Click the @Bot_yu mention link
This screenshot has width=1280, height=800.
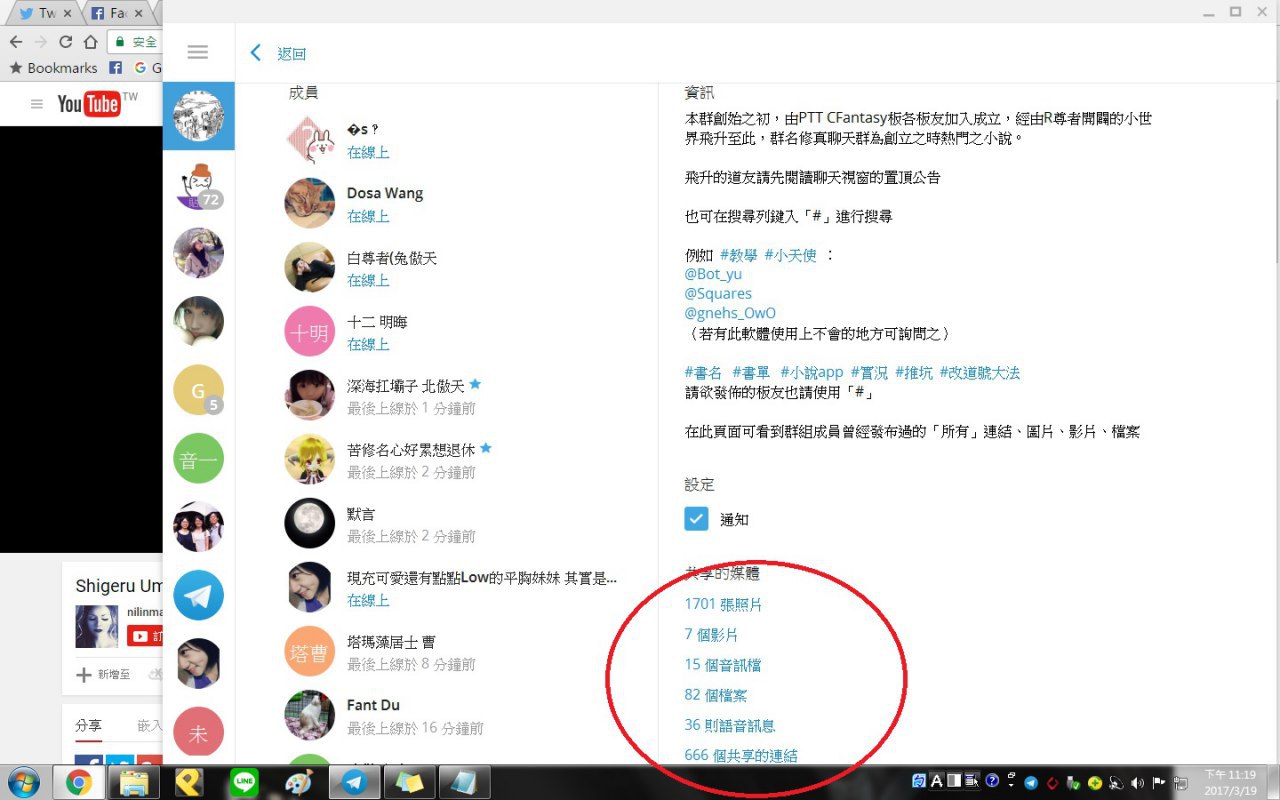713,274
